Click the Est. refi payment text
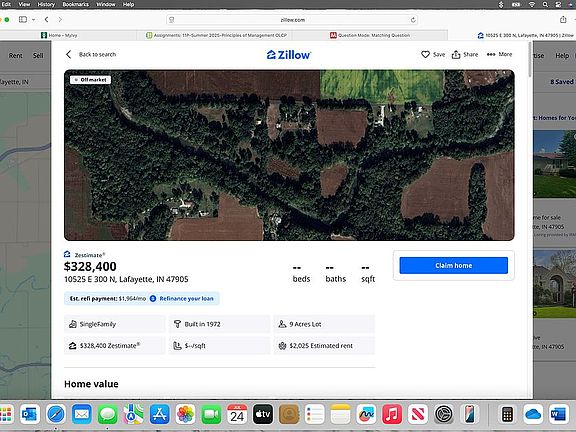This screenshot has width=576, height=432. (x=108, y=299)
